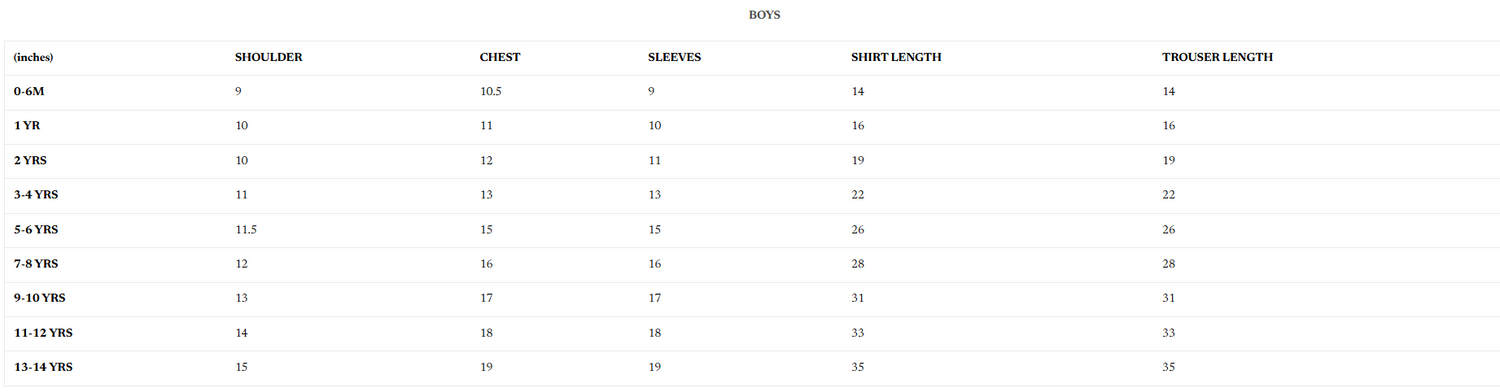Select the 1 YR size row label
This screenshot has height=392, width=1500.
tap(27, 126)
